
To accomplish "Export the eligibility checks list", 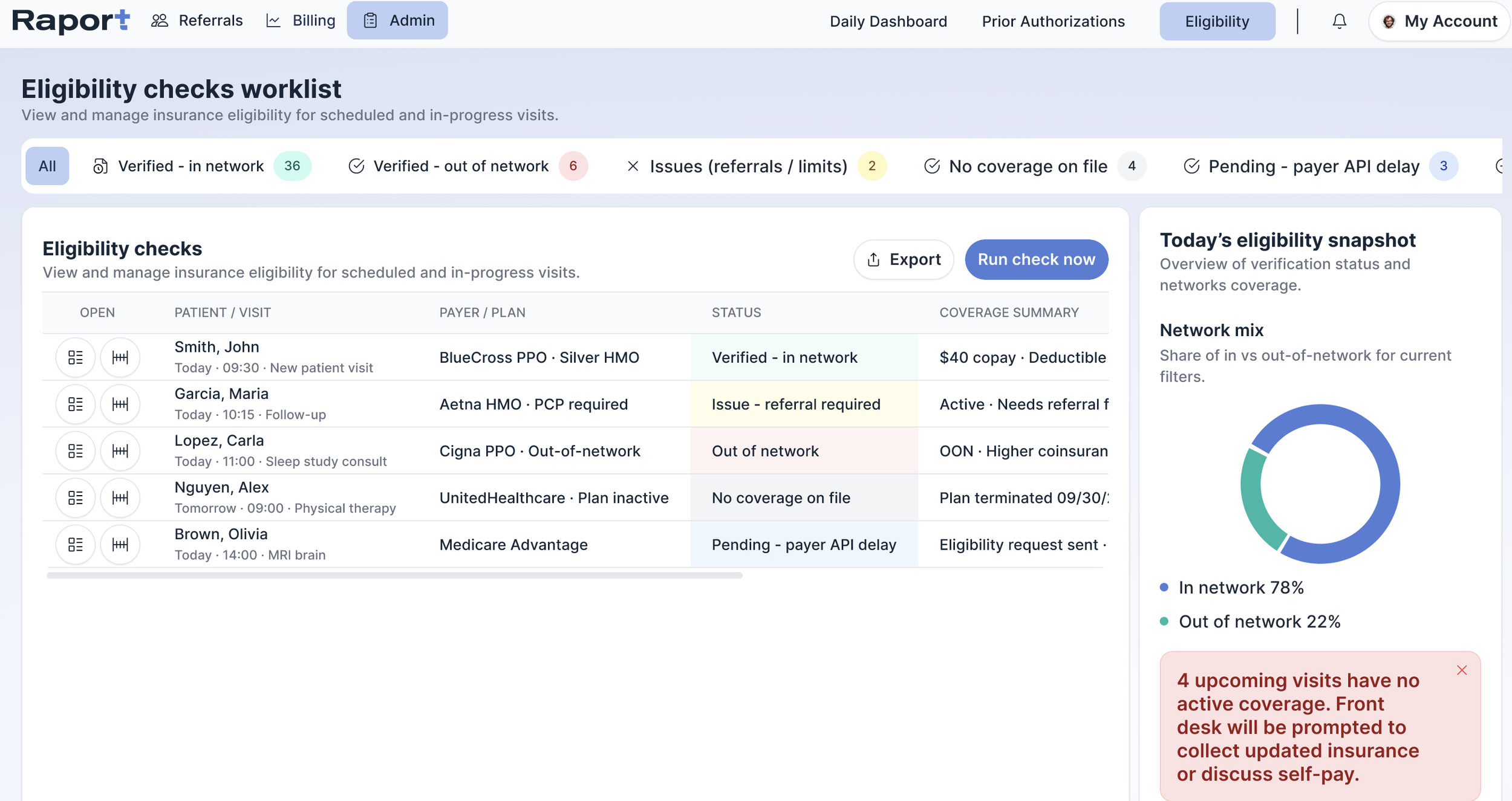I will pos(904,259).
